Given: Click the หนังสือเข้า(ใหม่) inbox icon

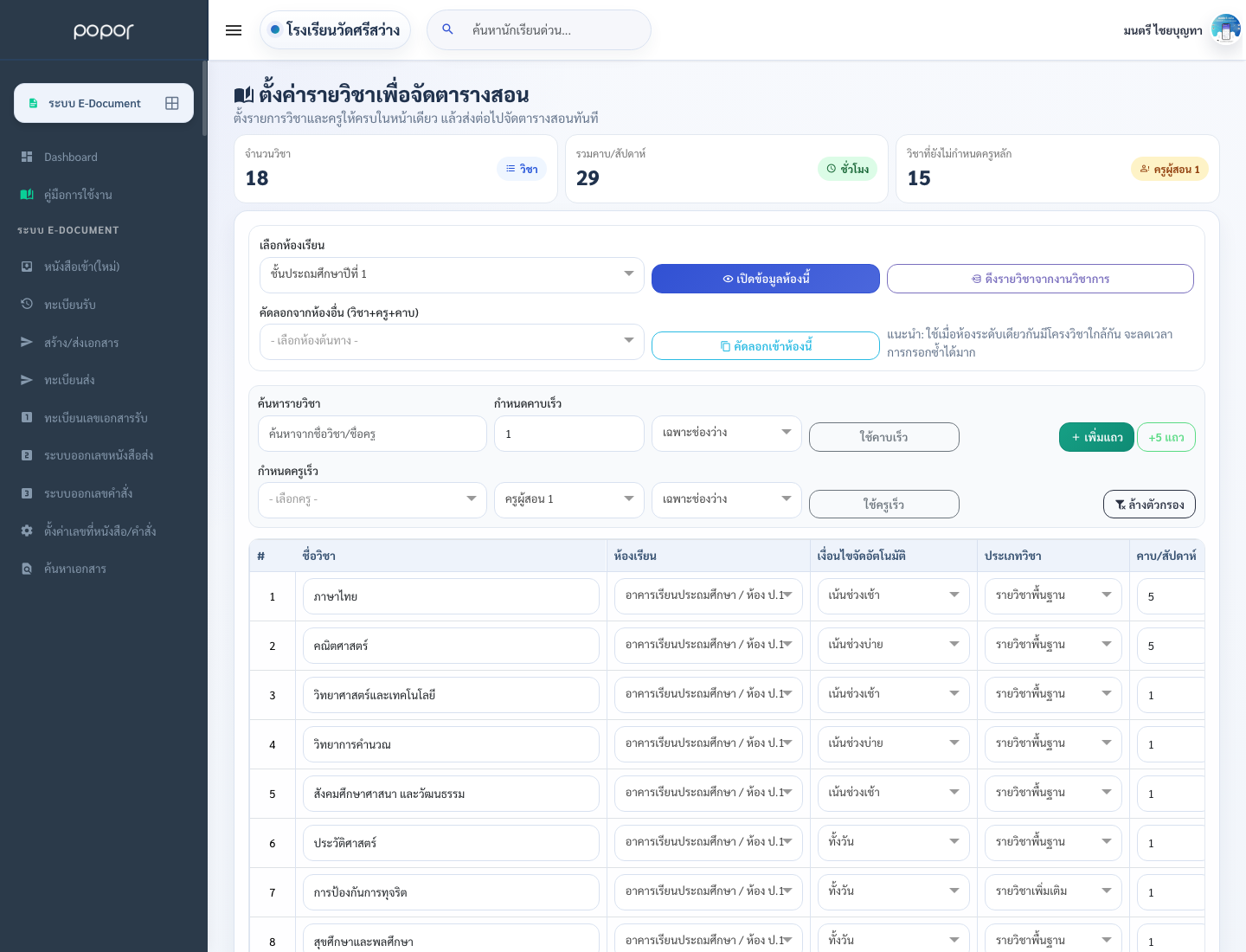Looking at the screenshot, I should [27, 267].
